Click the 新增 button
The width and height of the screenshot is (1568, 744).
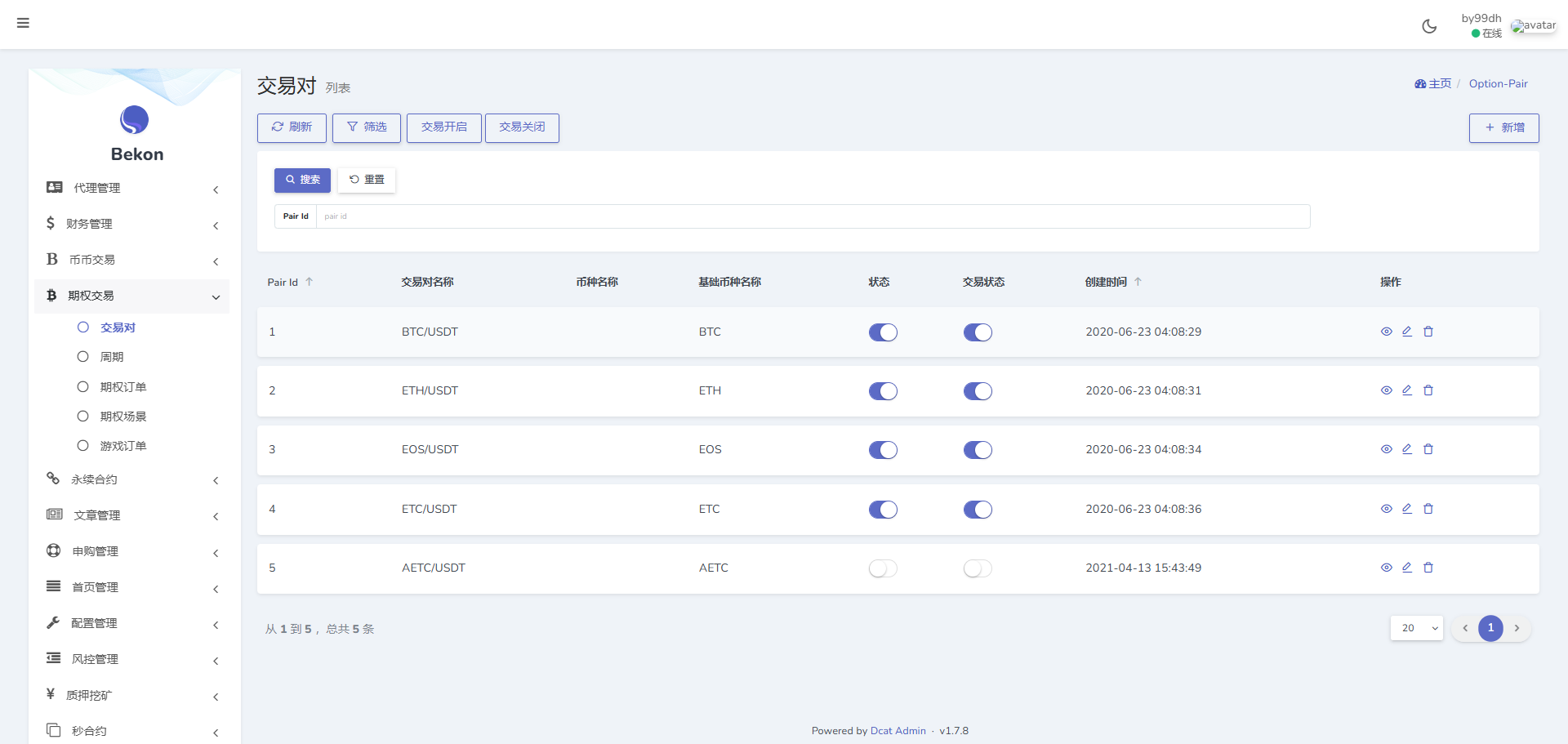point(1503,128)
